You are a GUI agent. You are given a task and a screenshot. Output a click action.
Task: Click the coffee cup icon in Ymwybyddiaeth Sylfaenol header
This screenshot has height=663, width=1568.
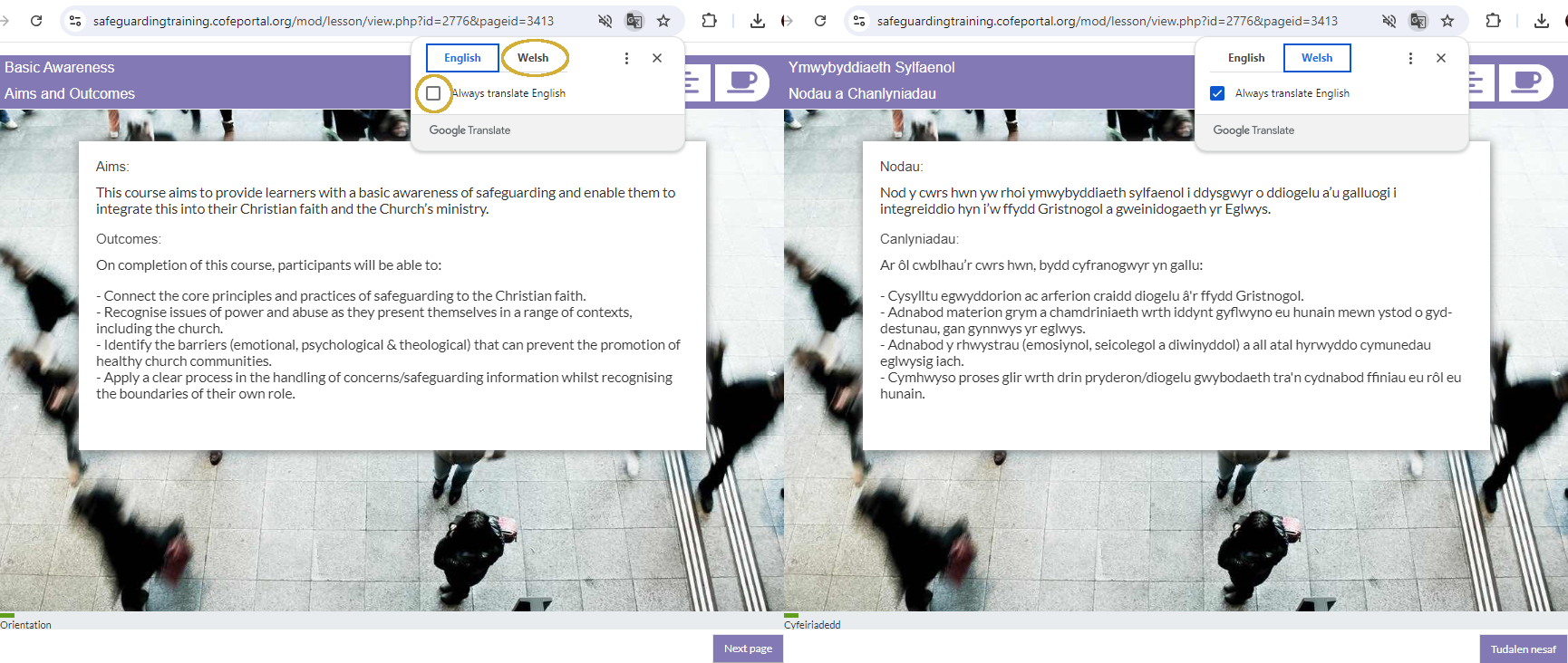(x=1526, y=82)
